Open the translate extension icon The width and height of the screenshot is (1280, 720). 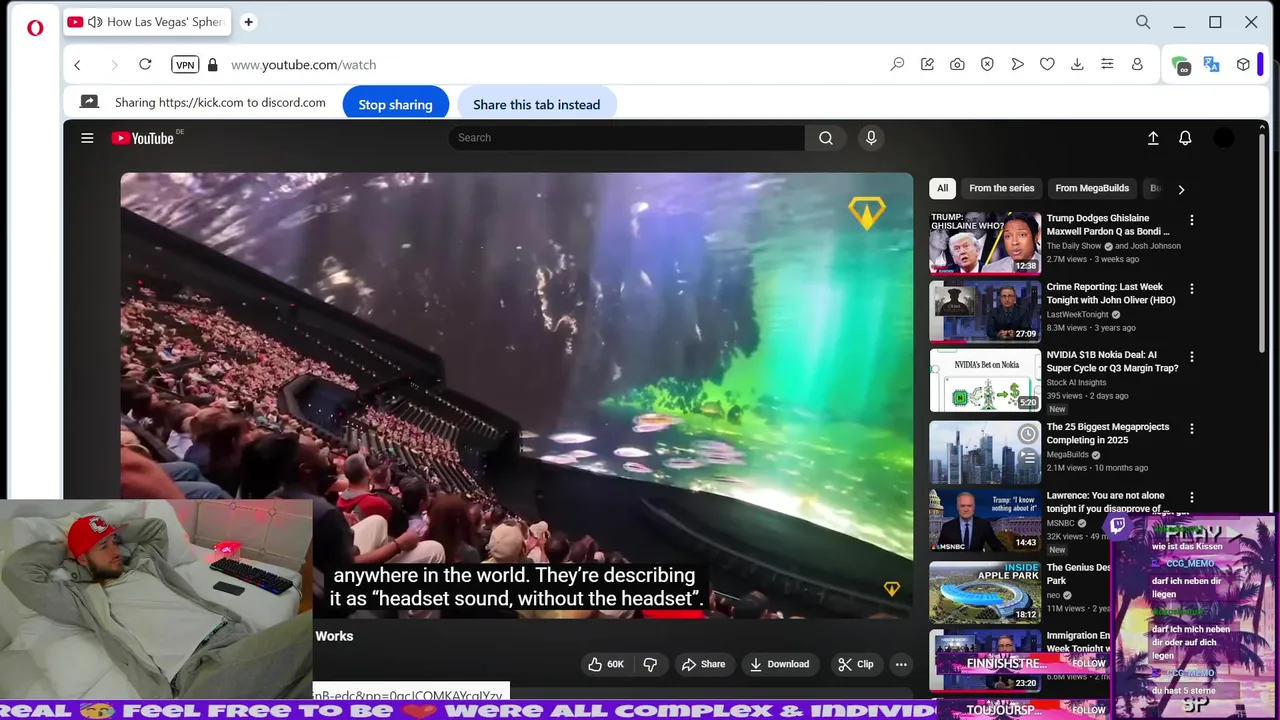coord(1211,64)
